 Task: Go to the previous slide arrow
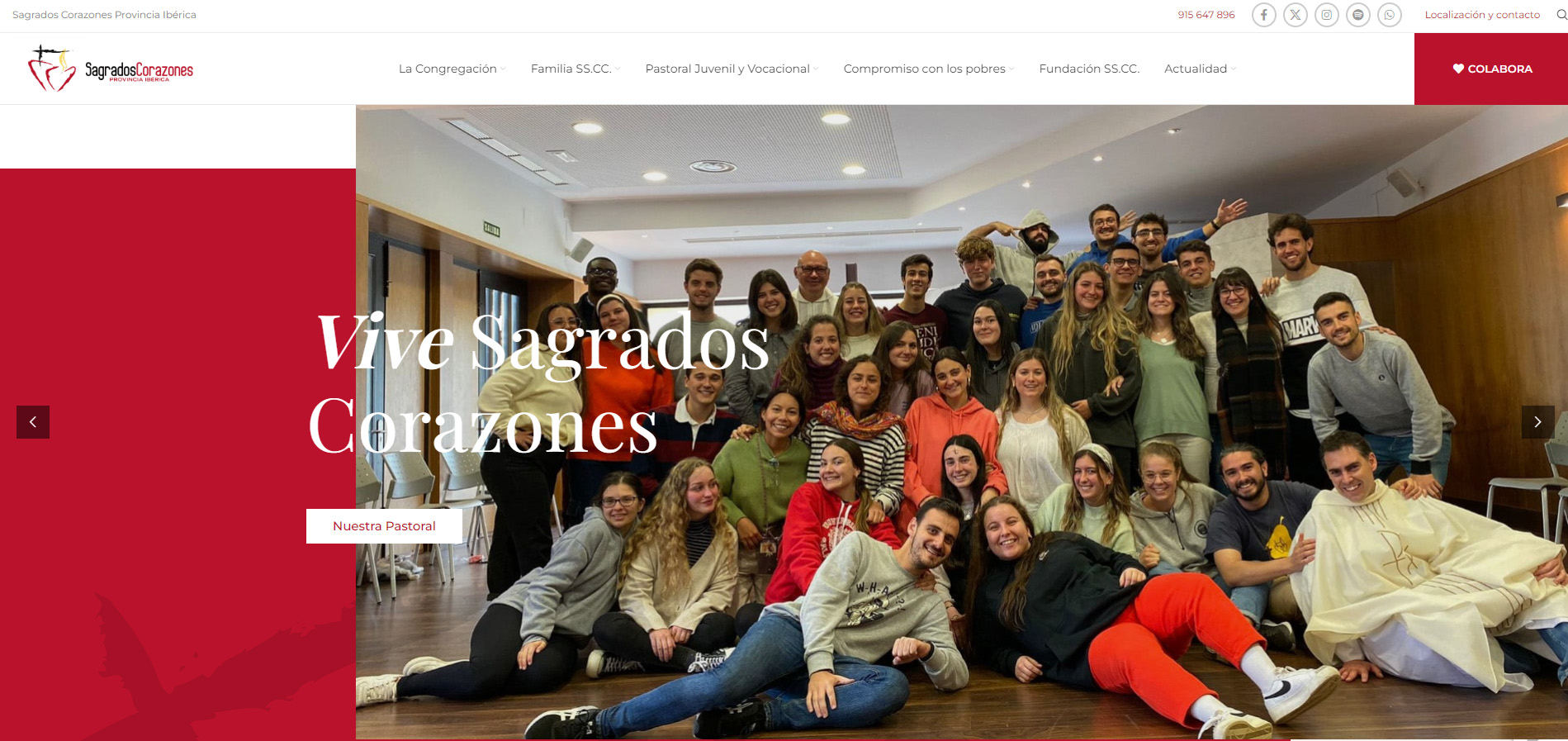tap(33, 422)
